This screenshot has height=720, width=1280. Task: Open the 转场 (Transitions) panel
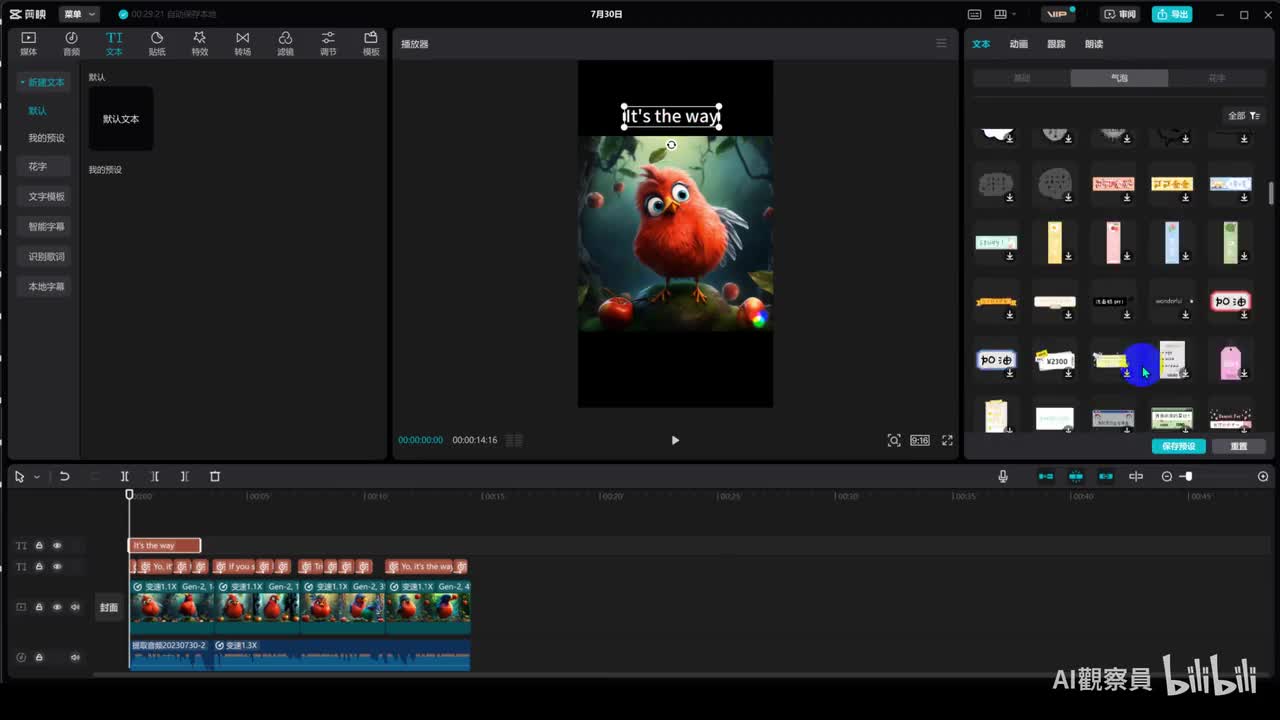(x=242, y=43)
